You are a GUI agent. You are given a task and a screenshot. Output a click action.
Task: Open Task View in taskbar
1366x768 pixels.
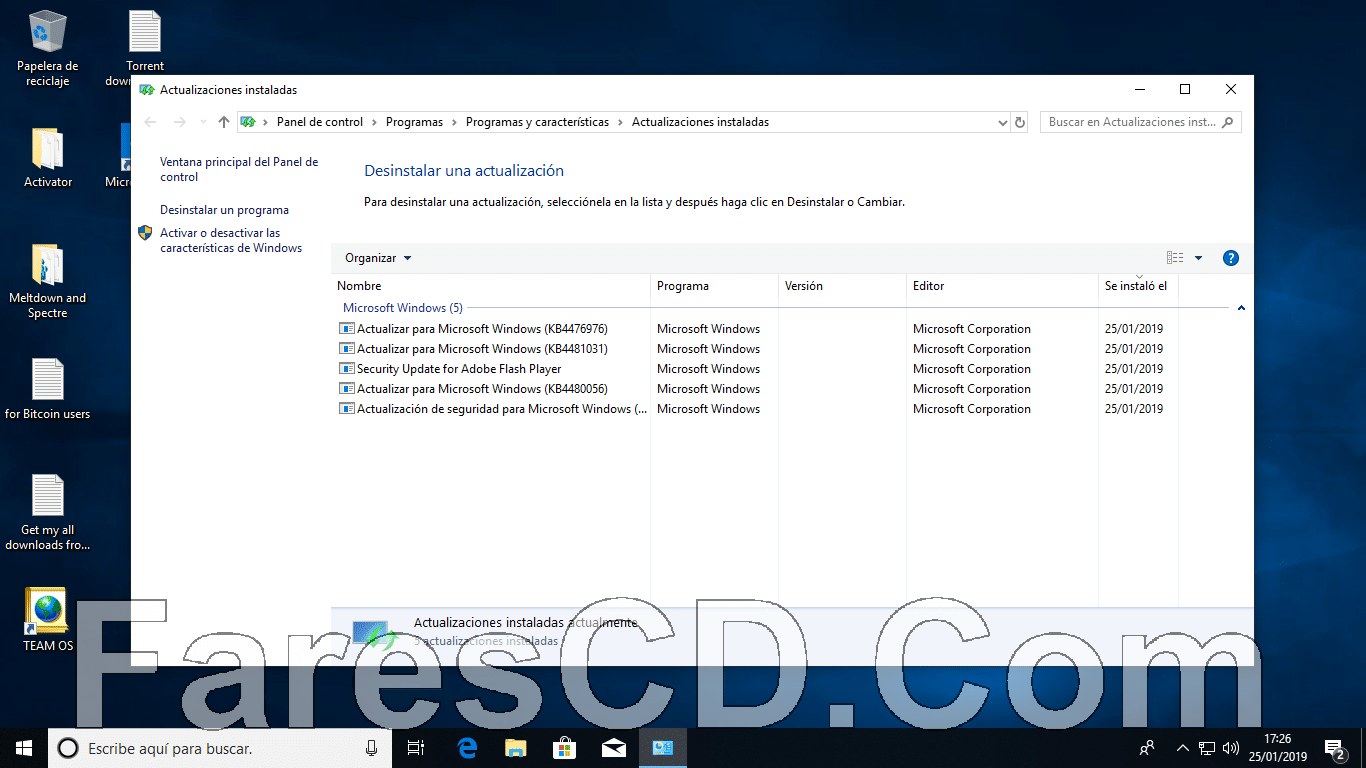(x=416, y=748)
